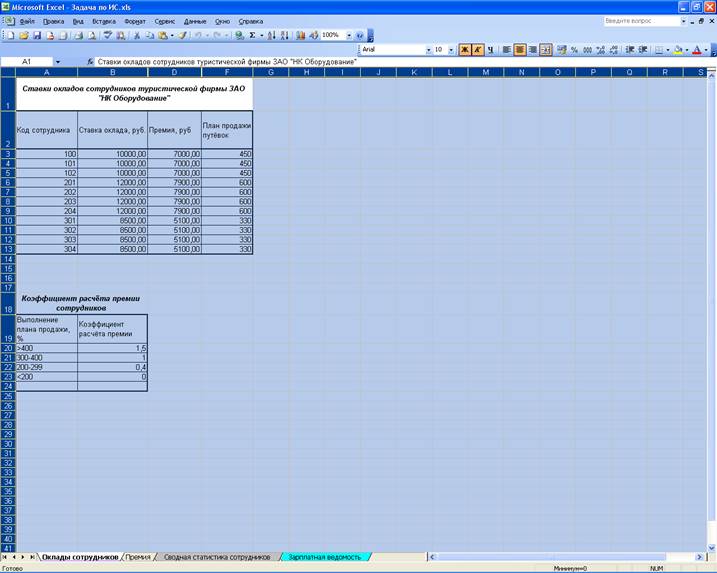Launch the Chart Wizard icon
This screenshot has height=573, width=717.
point(300,35)
